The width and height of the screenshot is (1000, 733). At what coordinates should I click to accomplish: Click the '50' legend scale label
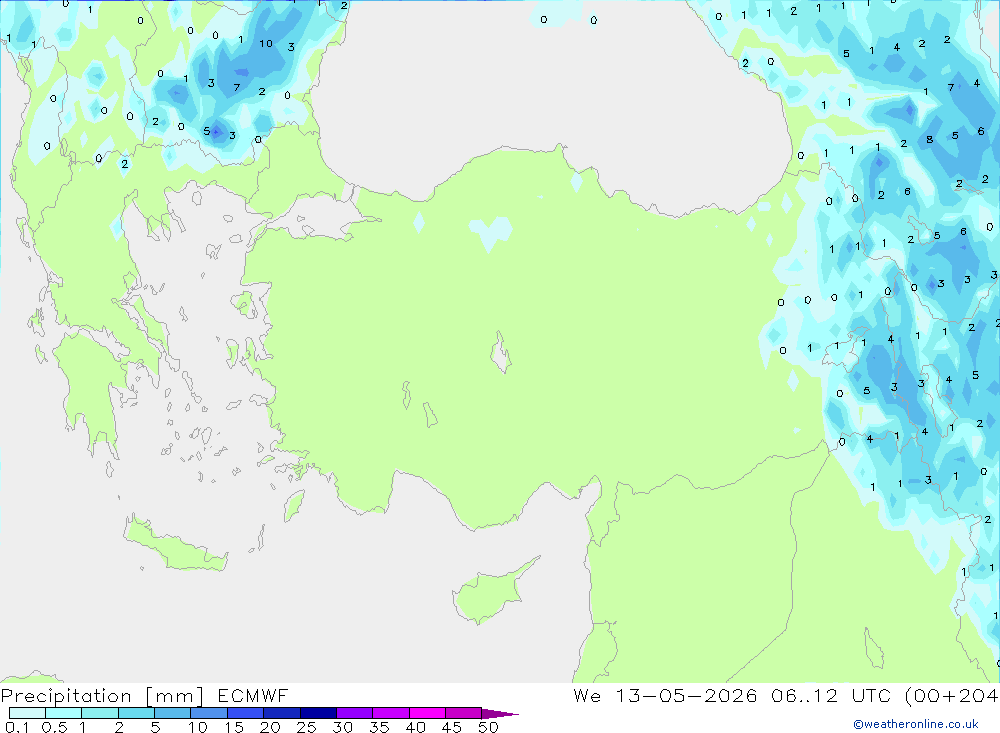488,727
